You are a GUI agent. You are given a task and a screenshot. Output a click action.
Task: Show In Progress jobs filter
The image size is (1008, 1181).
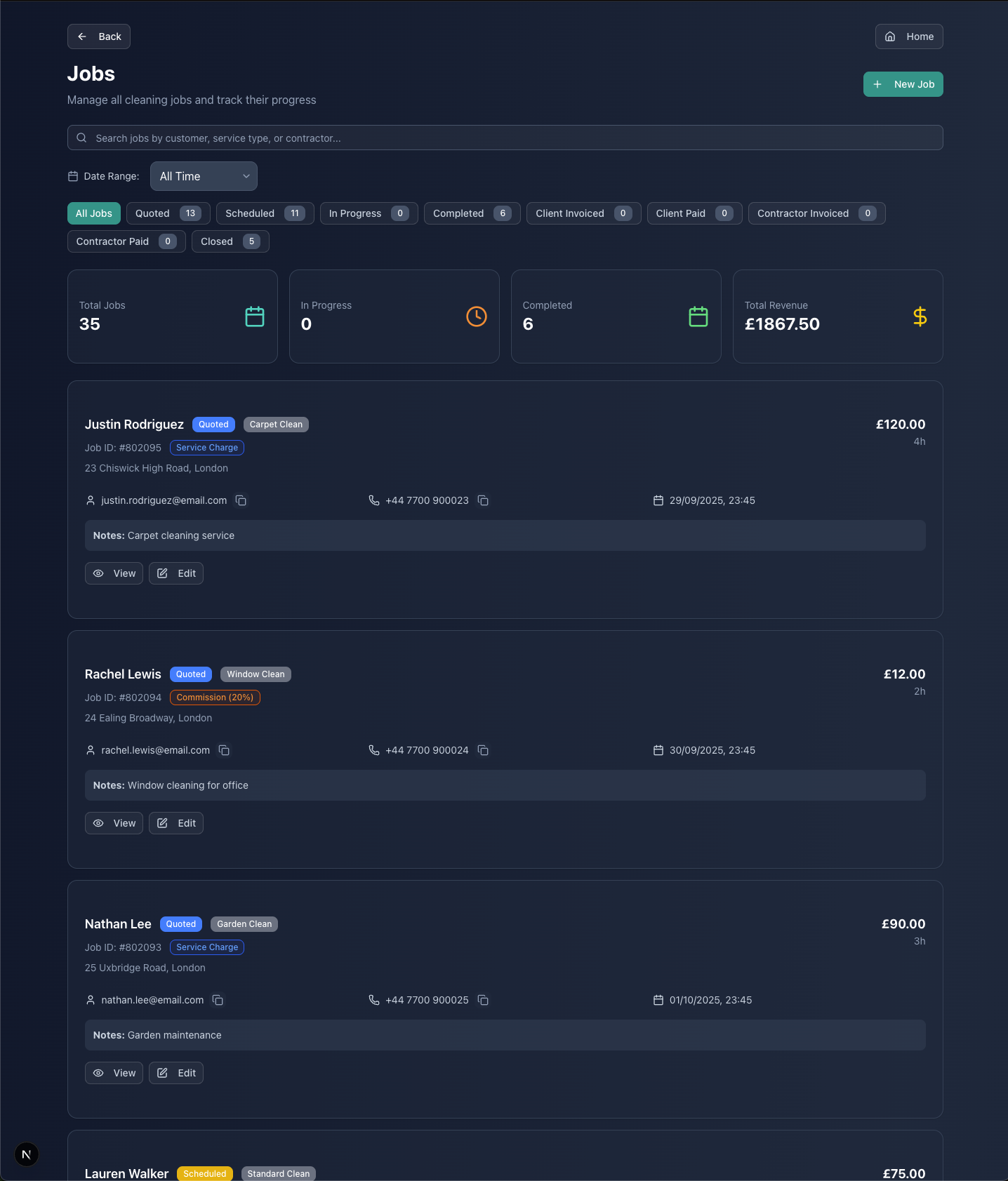369,213
